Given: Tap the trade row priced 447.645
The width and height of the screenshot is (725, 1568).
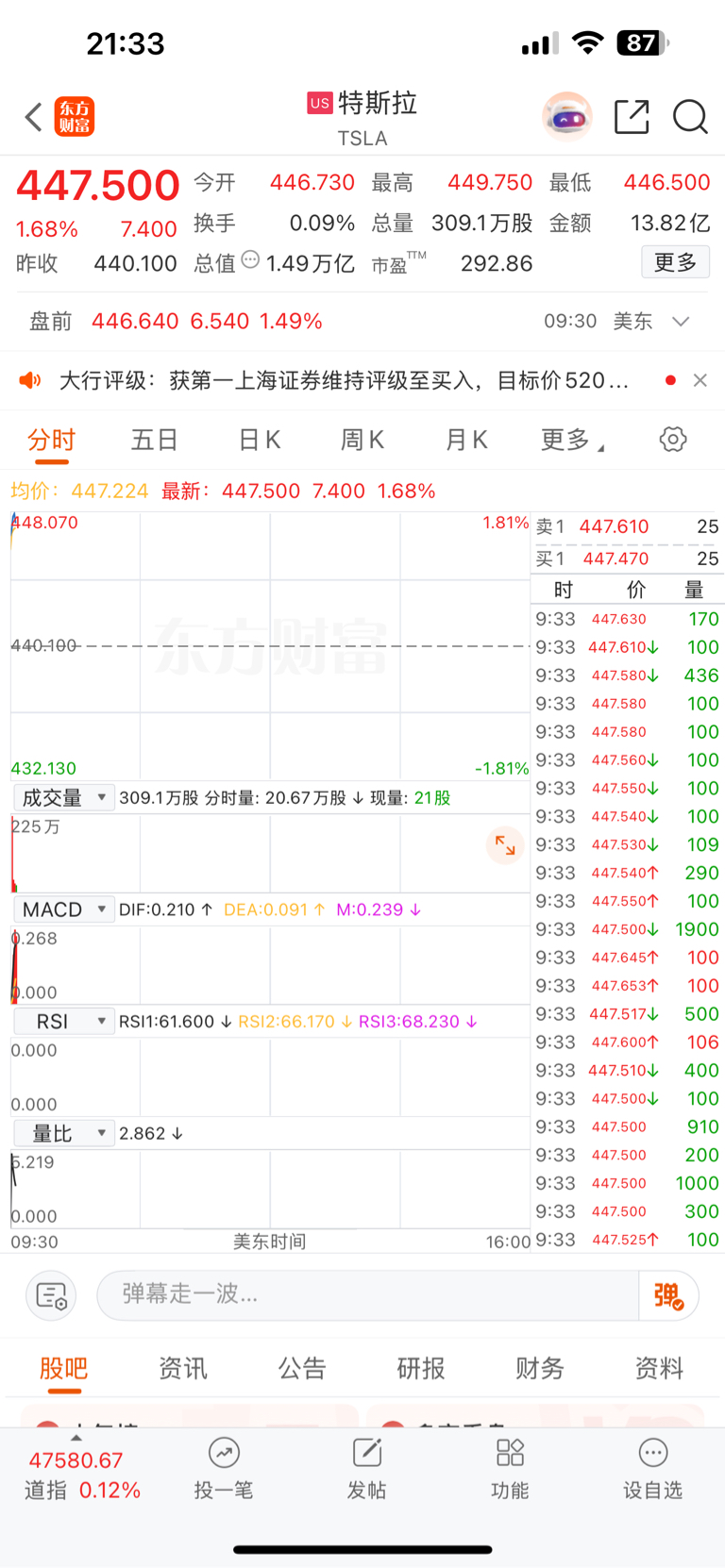Looking at the screenshot, I should click(x=628, y=958).
